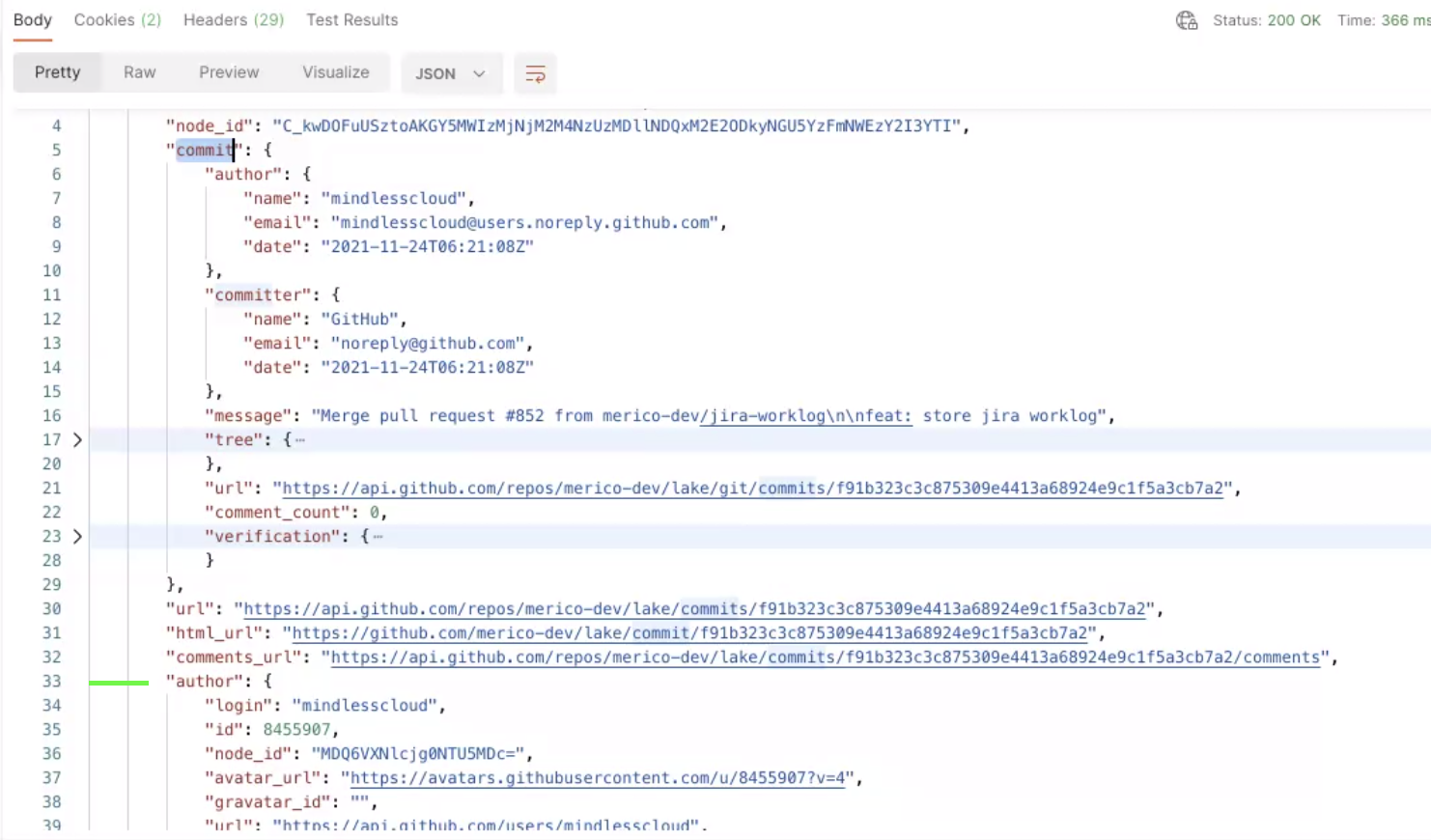Open the Body response tab
This screenshot has height=840, width=1431.
pos(33,20)
